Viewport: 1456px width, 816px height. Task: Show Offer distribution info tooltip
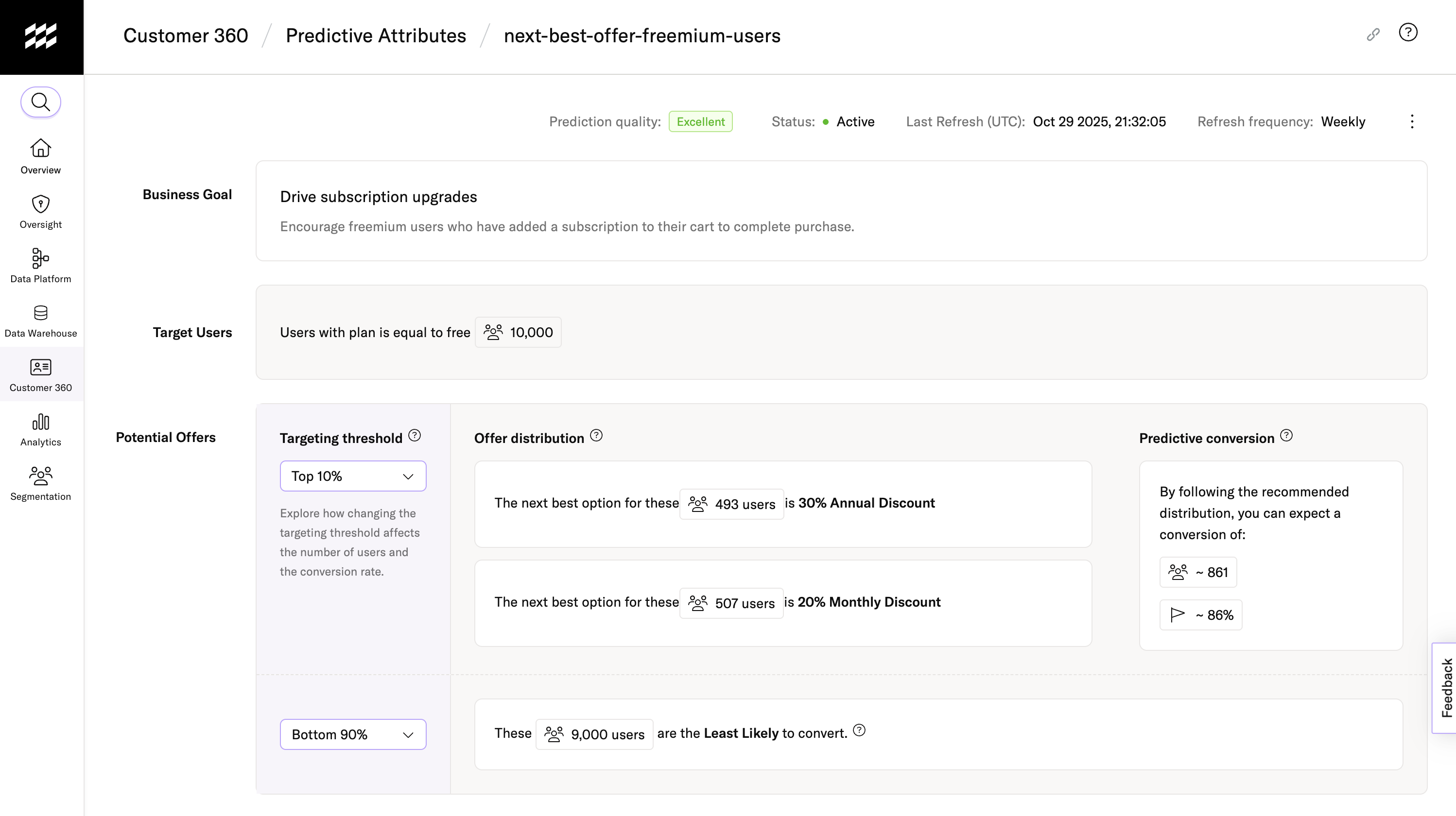click(596, 436)
